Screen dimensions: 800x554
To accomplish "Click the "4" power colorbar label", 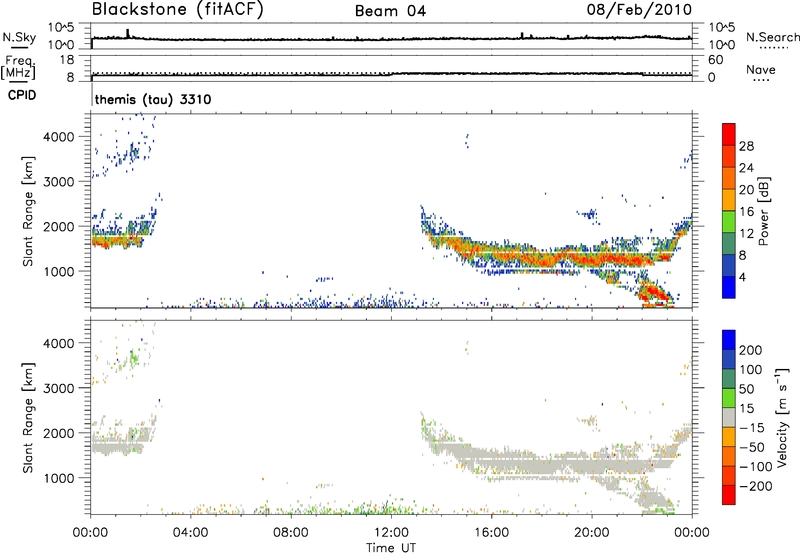I will click(743, 277).
